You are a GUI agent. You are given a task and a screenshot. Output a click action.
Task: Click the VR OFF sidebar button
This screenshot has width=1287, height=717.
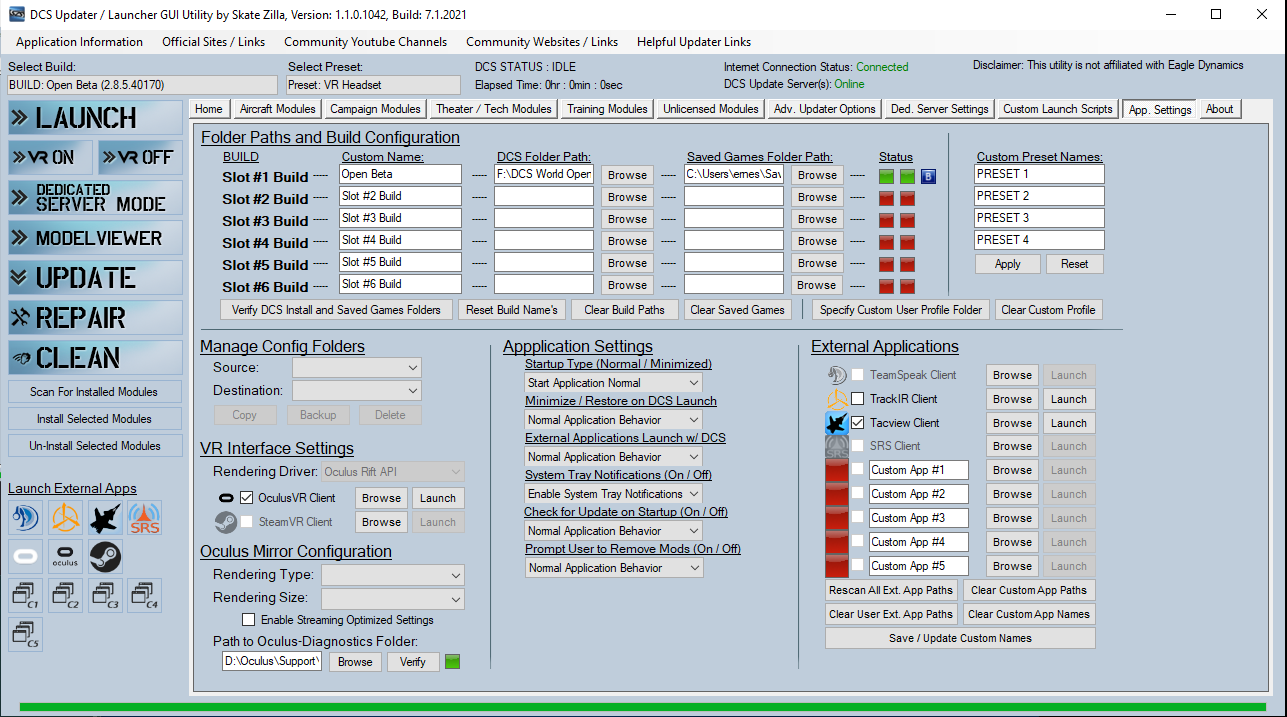tap(140, 157)
